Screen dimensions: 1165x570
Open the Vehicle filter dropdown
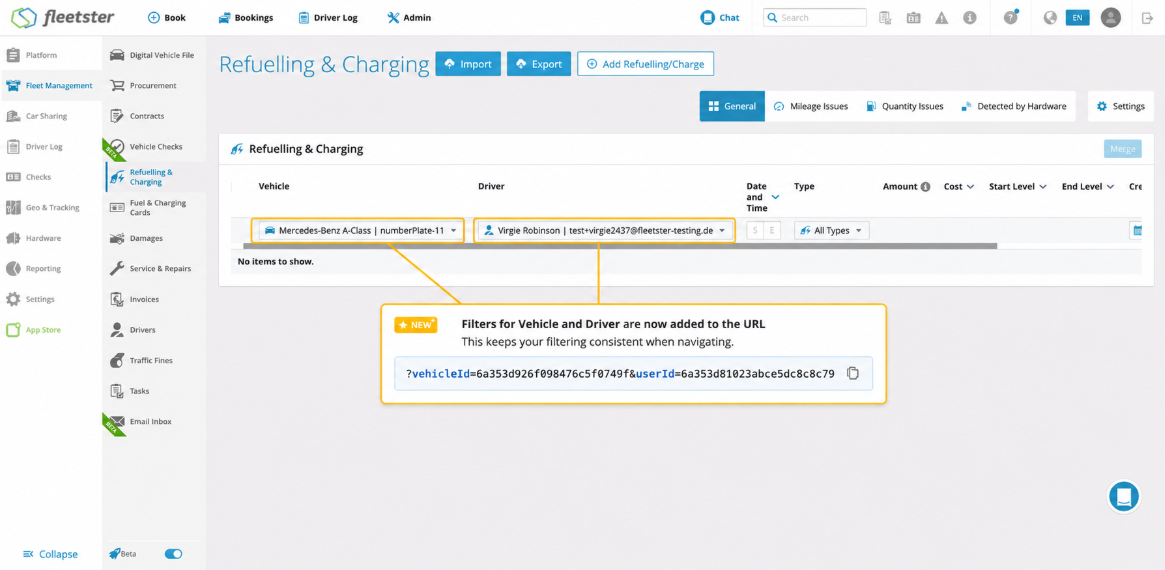[358, 230]
